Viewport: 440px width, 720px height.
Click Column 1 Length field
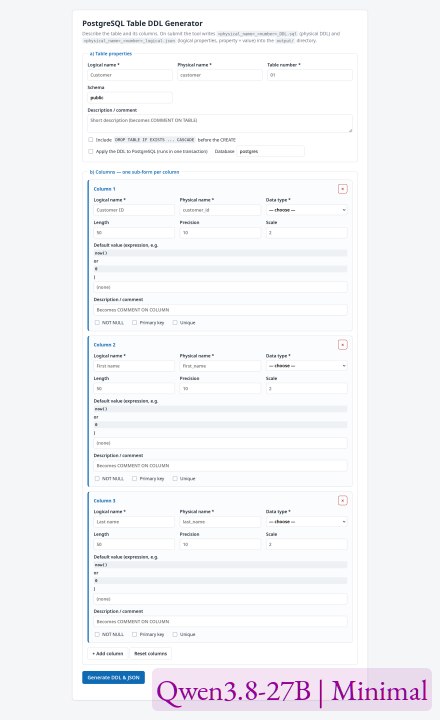(134, 233)
